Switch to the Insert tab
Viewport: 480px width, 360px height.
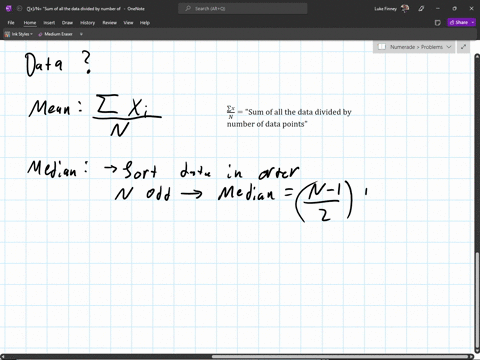tap(49, 23)
